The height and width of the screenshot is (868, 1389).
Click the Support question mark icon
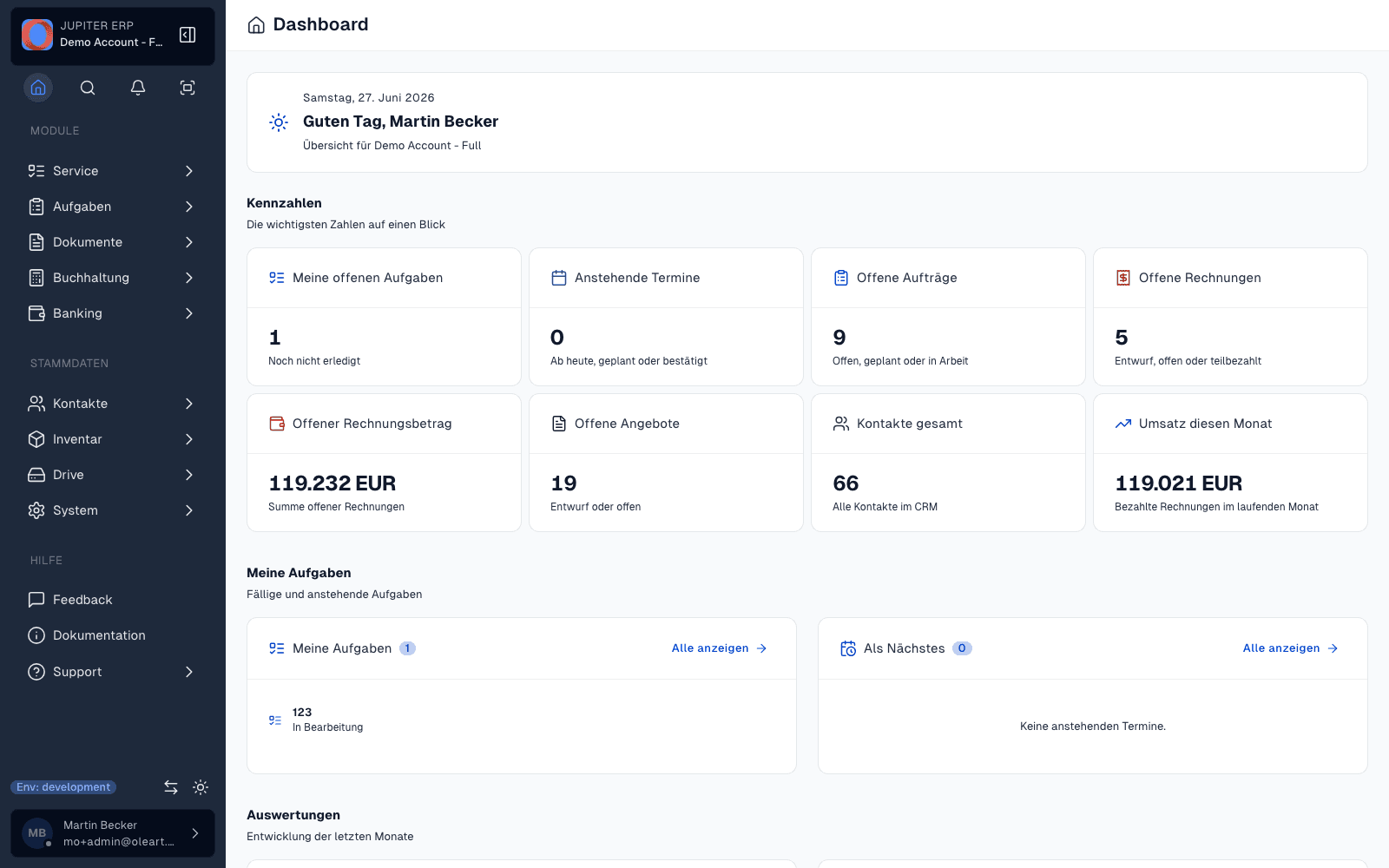(x=36, y=672)
